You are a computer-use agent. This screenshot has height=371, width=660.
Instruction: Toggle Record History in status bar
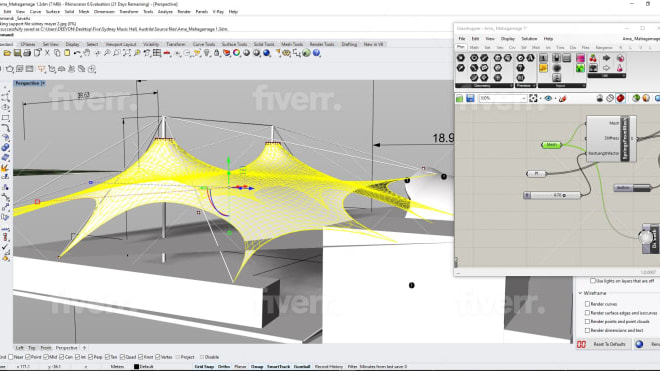(x=329, y=366)
